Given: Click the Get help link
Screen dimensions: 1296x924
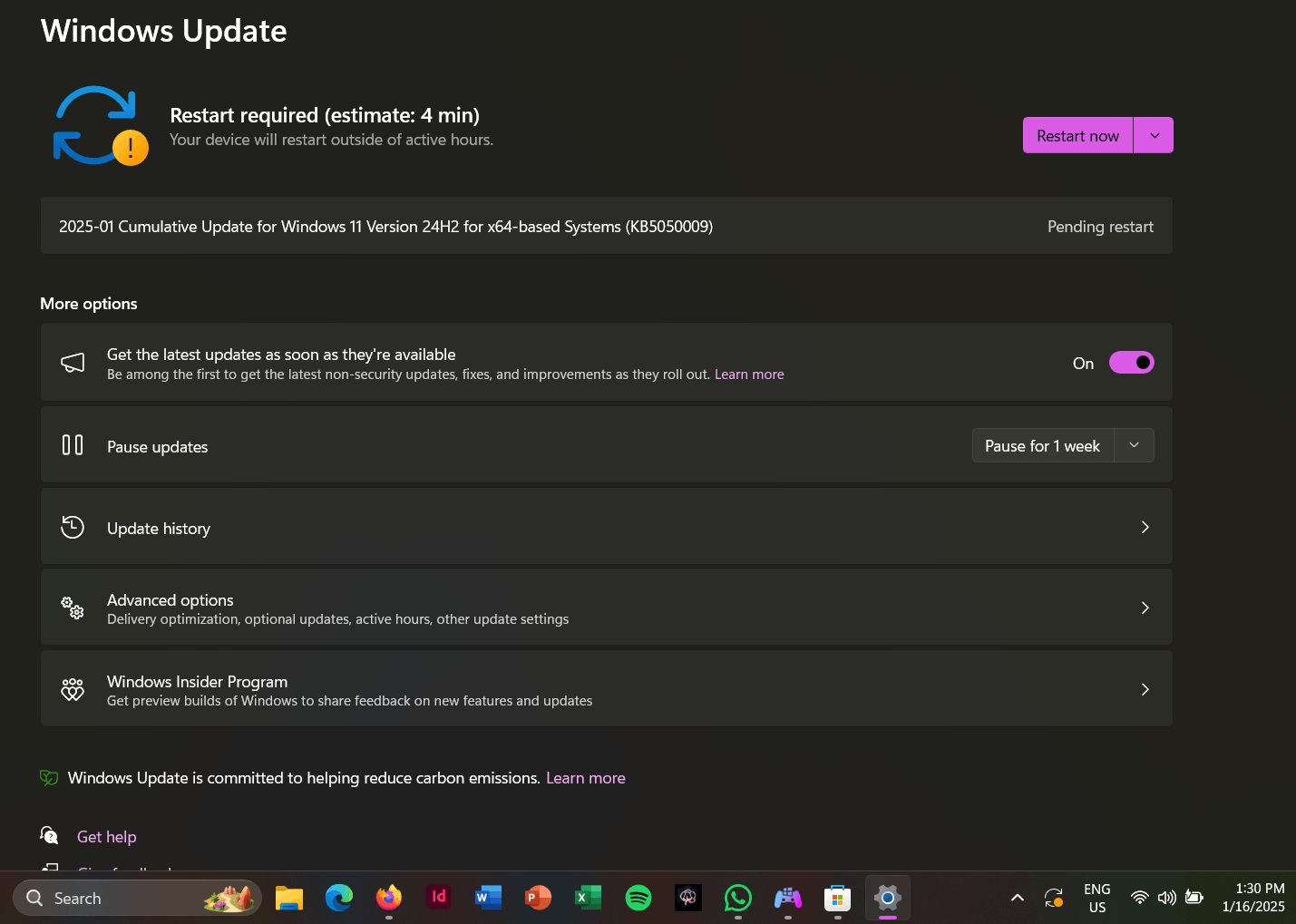Looking at the screenshot, I should coord(106,837).
